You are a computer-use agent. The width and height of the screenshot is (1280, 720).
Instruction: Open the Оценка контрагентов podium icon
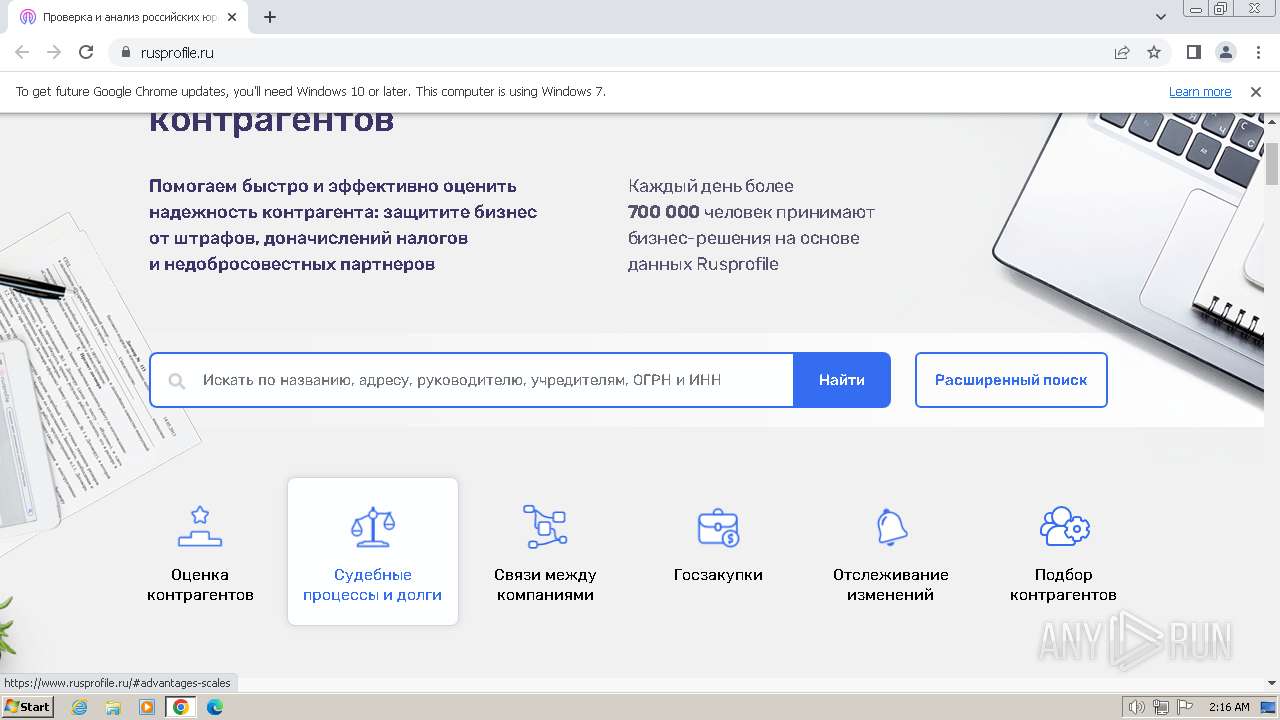(200, 527)
